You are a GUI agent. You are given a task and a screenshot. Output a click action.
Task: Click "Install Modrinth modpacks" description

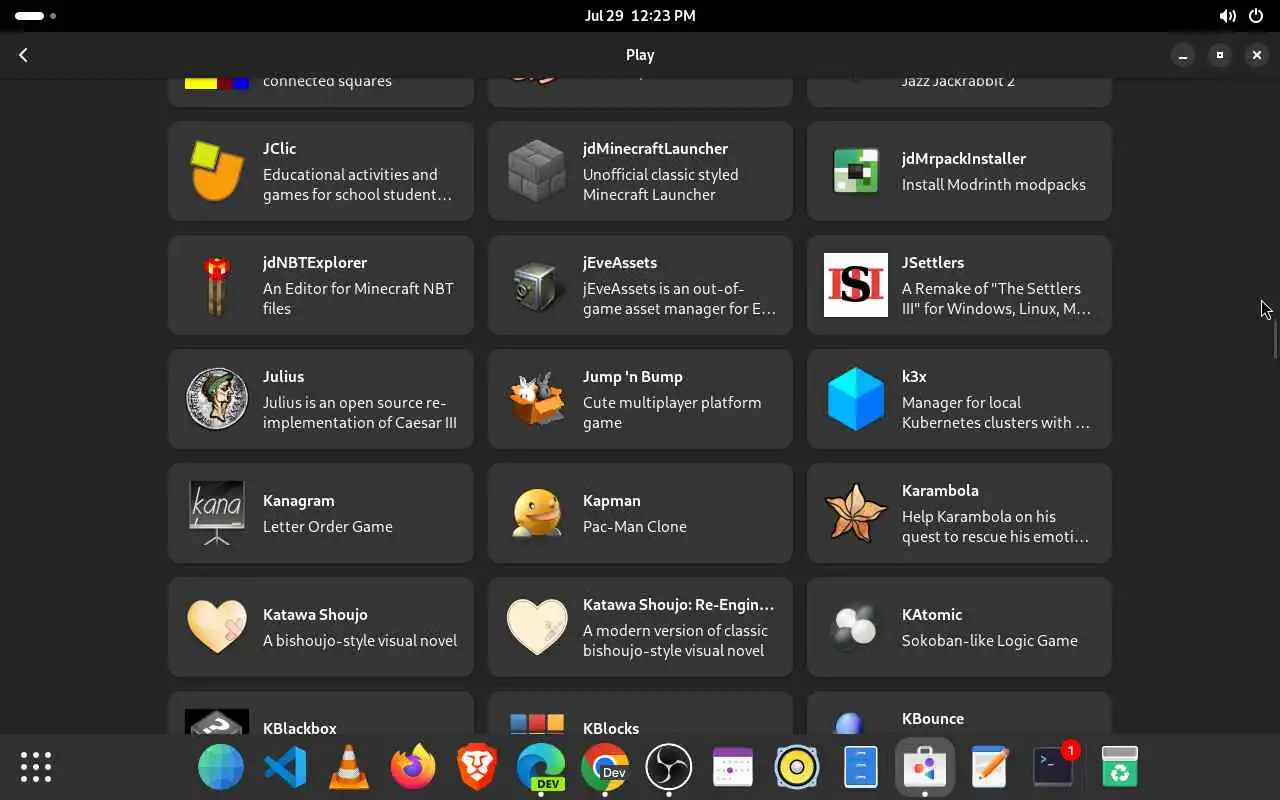pyautogui.click(x=993, y=184)
